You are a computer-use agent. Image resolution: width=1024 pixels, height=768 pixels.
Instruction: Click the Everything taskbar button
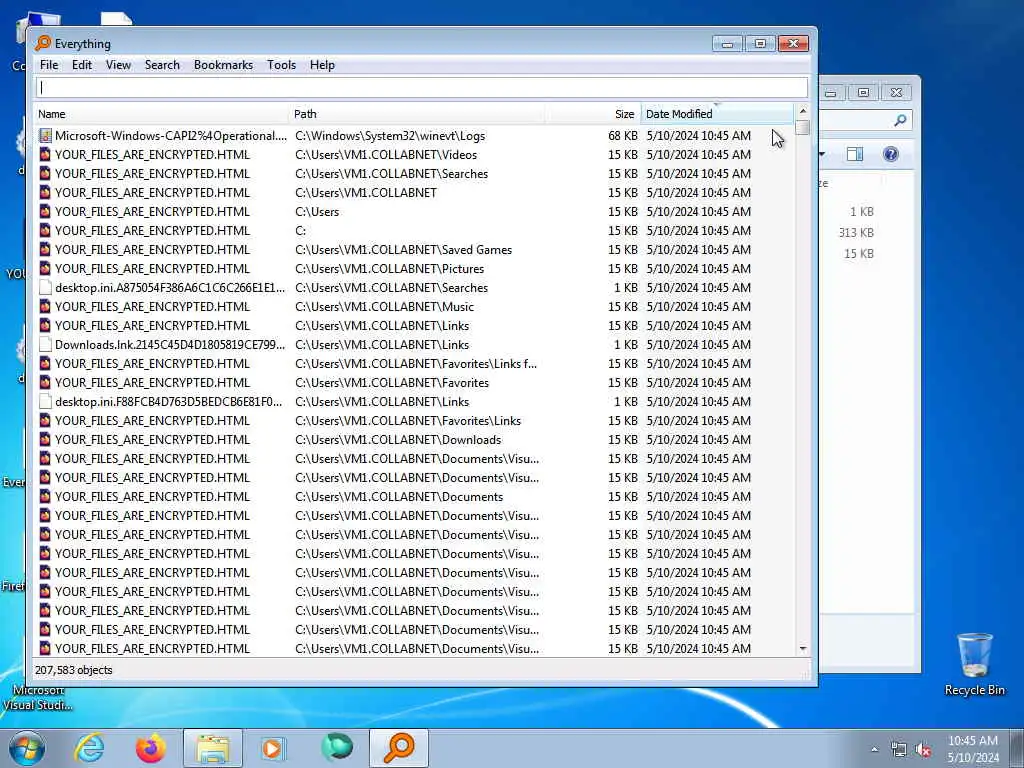(399, 748)
